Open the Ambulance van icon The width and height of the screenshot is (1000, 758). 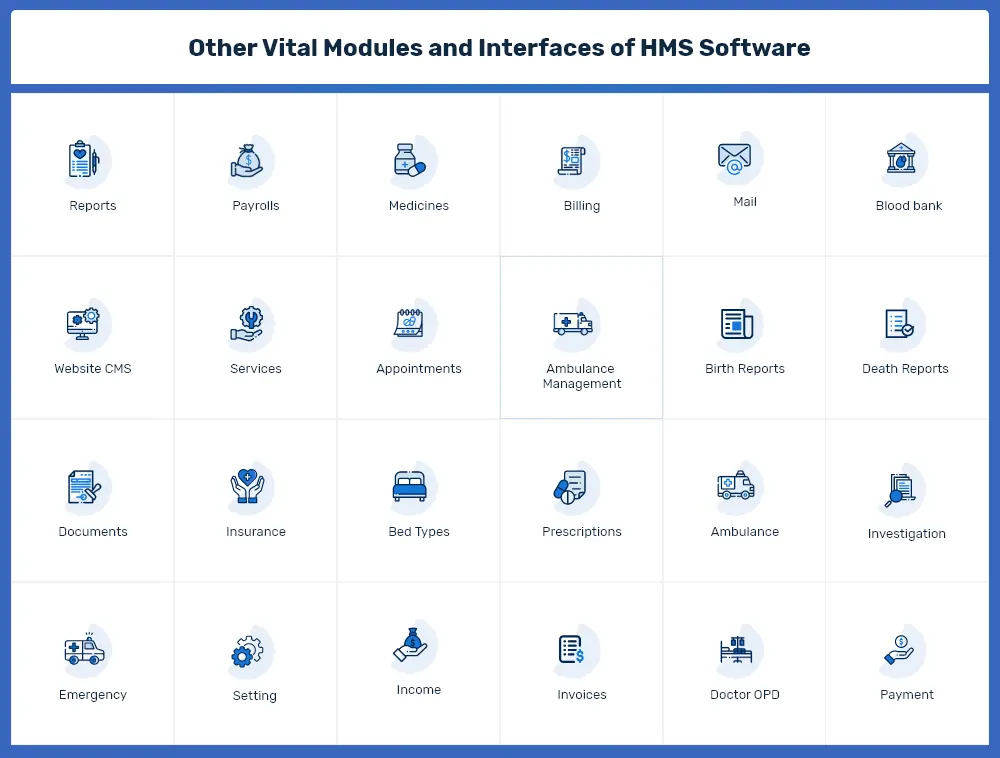(736, 486)
